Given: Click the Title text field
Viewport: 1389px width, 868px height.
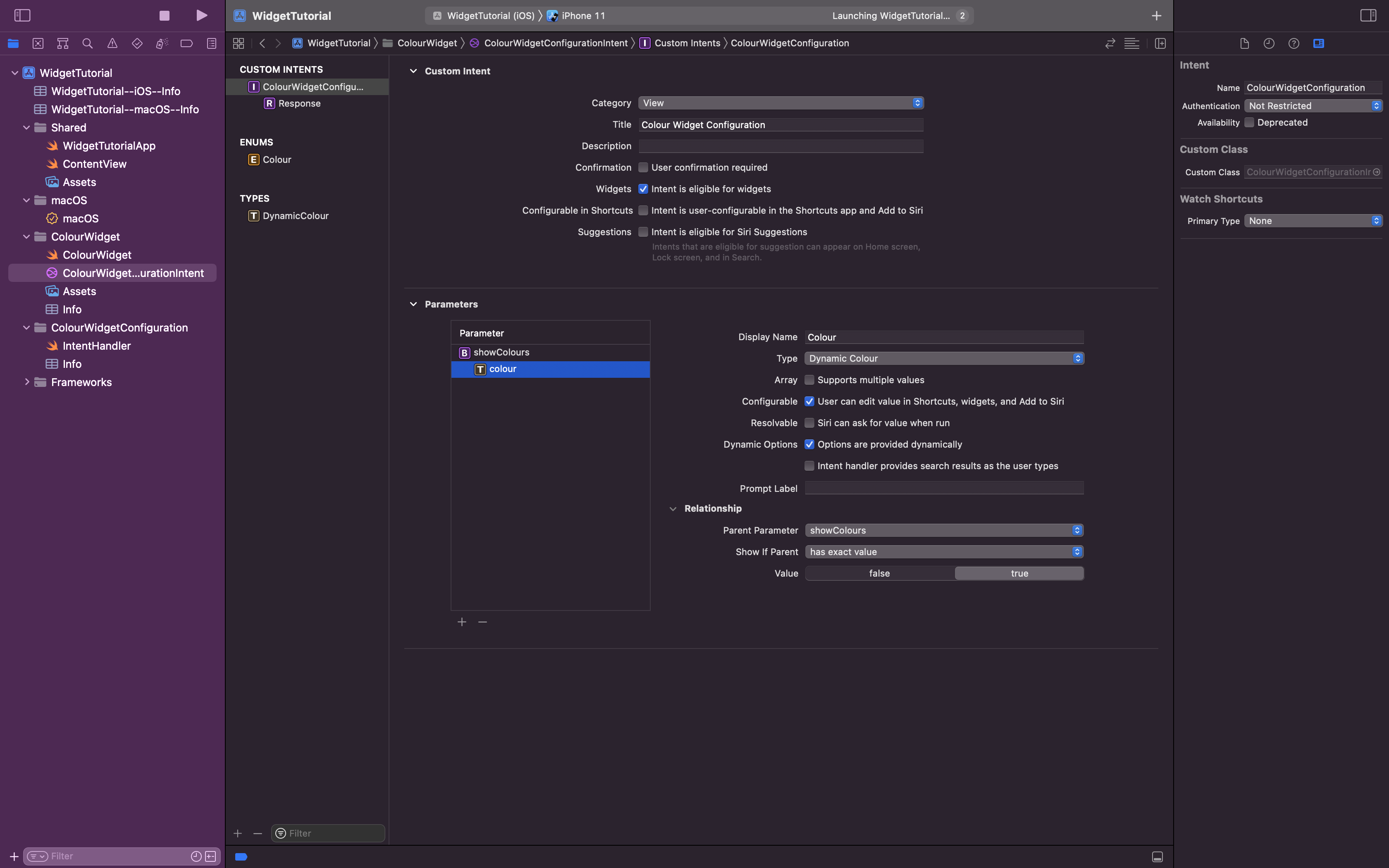Looking at the screenshot, I should pos(780,124).
